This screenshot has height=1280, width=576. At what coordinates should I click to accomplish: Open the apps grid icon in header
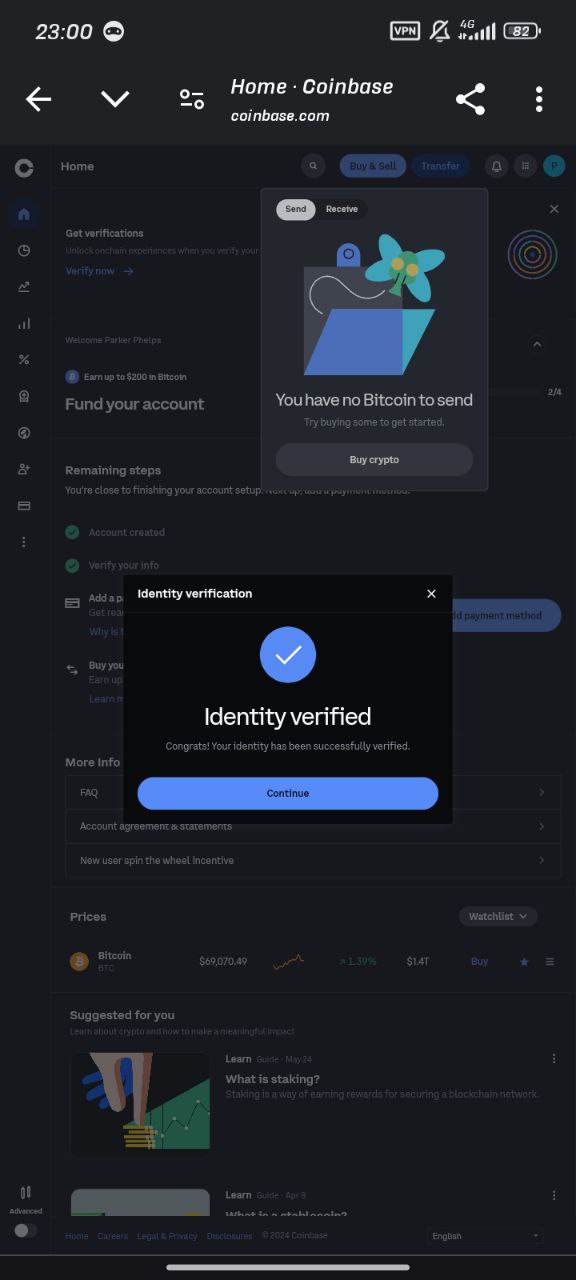pyautogui.click(x=525, y=166)
